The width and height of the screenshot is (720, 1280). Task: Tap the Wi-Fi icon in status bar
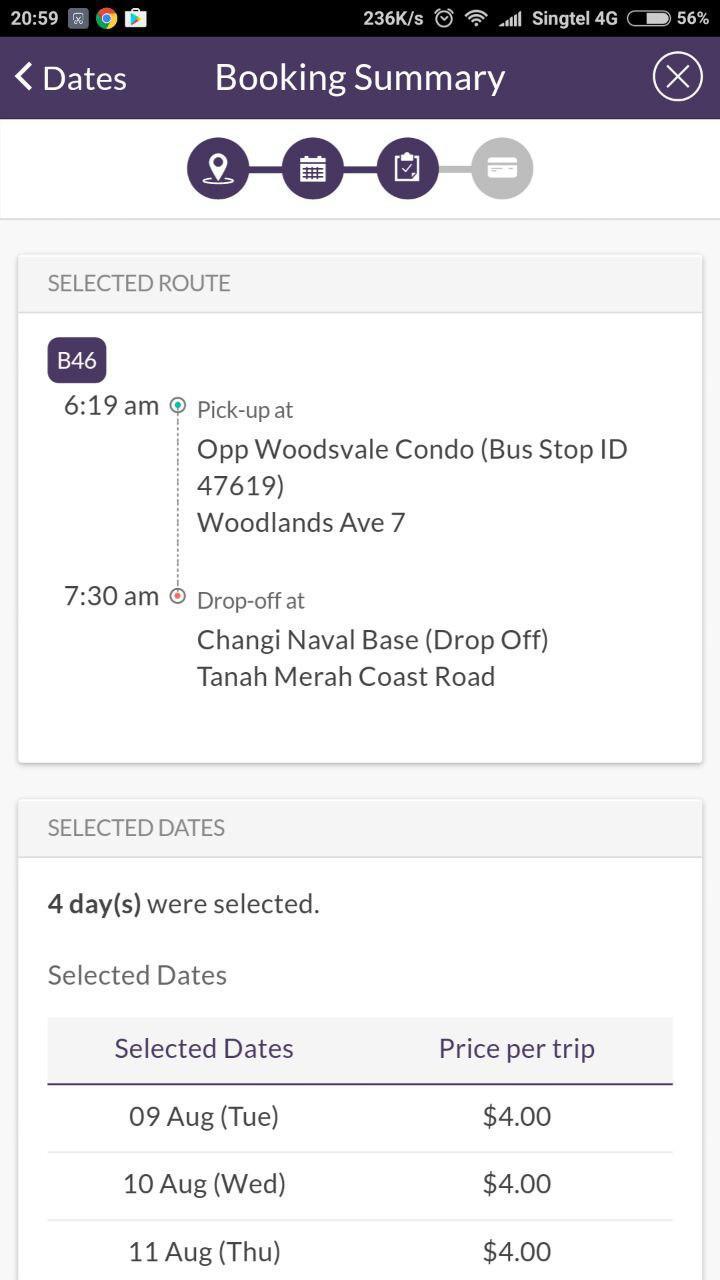coord(477,18)
